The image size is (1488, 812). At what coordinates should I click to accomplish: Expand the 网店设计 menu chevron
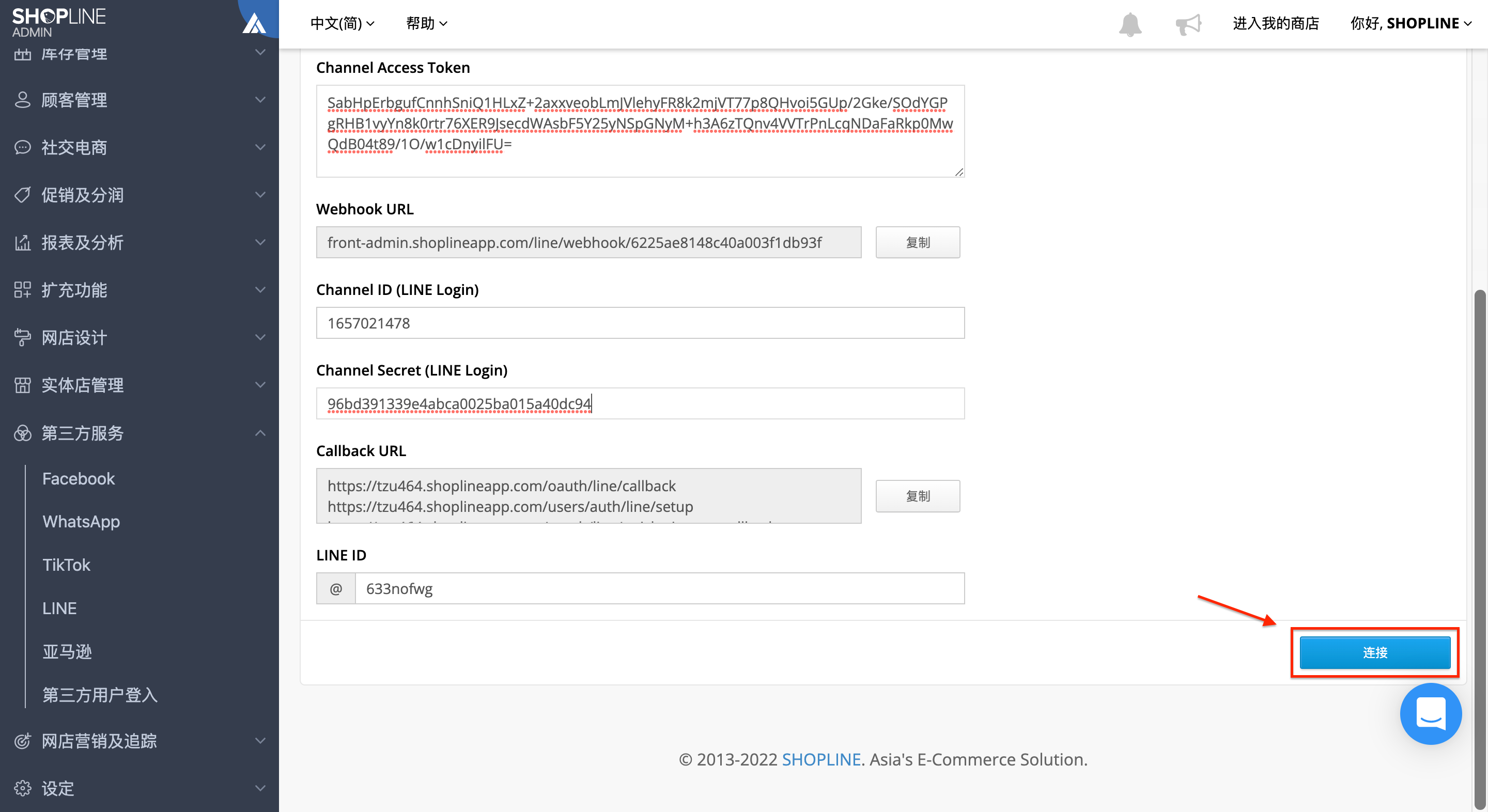point(260,337)
